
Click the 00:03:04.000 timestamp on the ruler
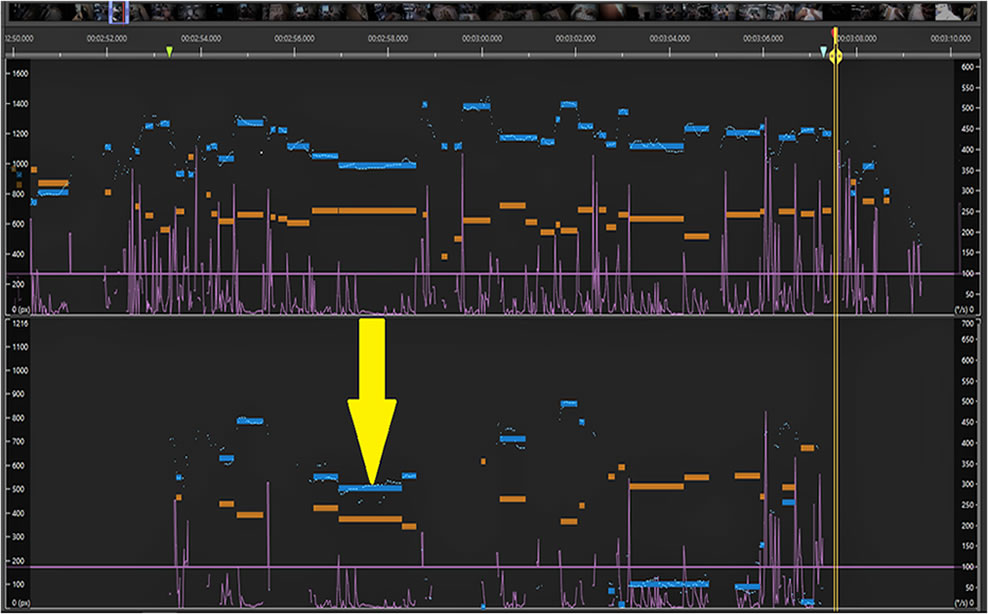670,38
